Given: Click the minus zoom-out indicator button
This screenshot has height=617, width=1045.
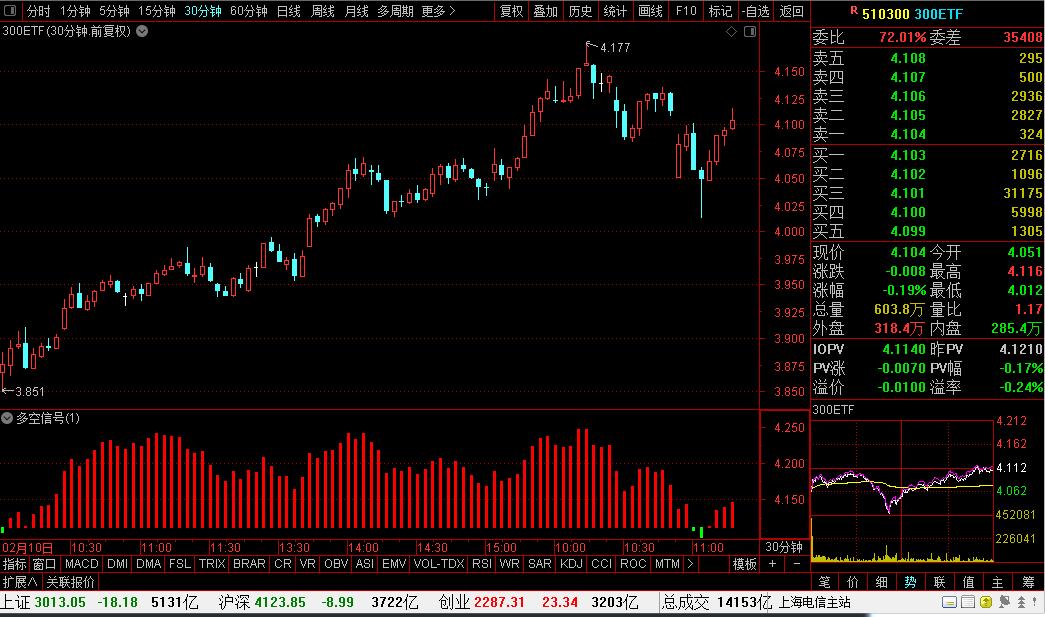Looking at the screenshot, I should 796,564.
